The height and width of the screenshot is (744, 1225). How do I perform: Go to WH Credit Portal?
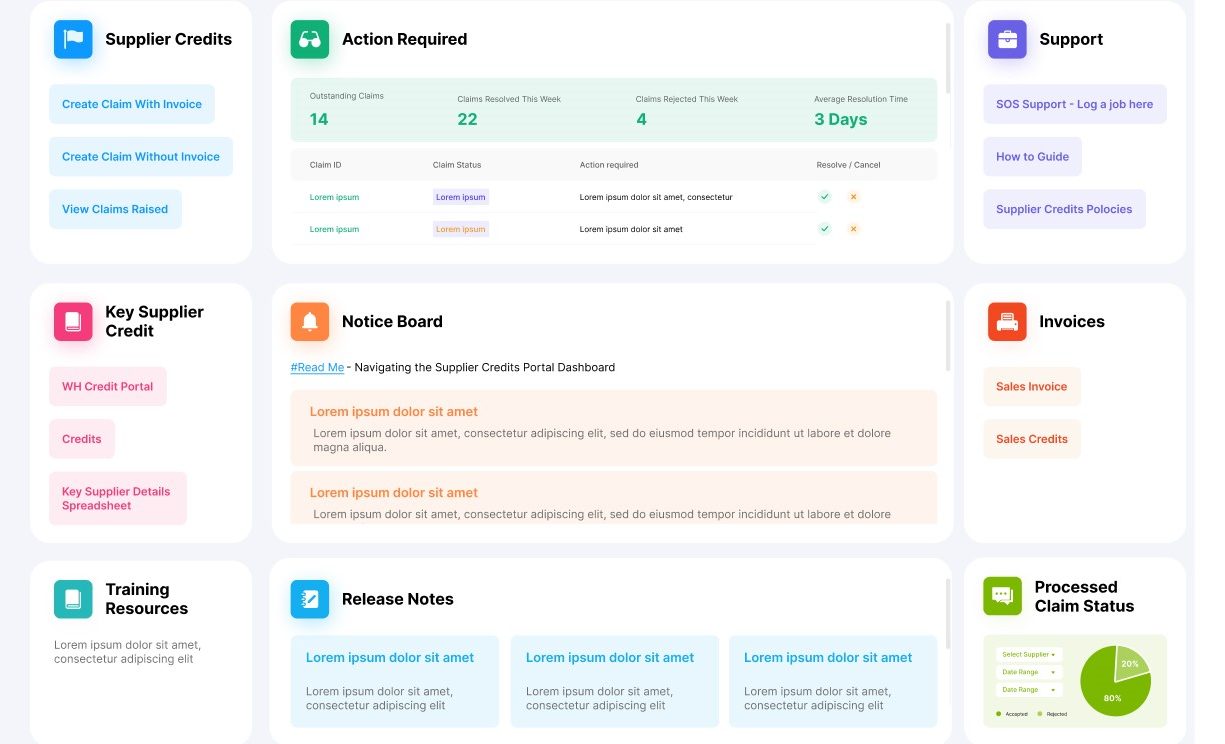(107, 386)
